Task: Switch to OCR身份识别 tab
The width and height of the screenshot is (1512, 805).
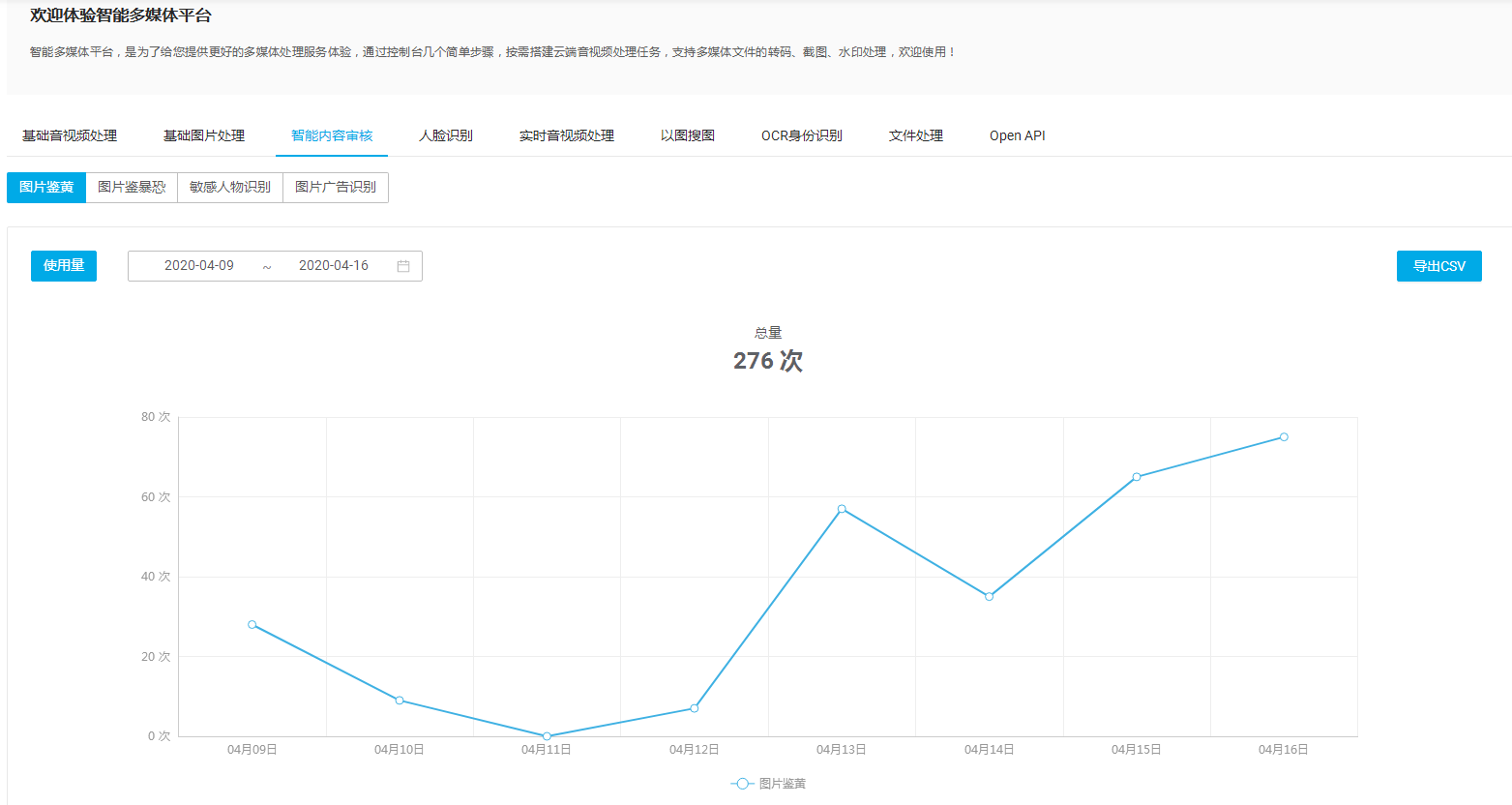Action: point(802,135)
